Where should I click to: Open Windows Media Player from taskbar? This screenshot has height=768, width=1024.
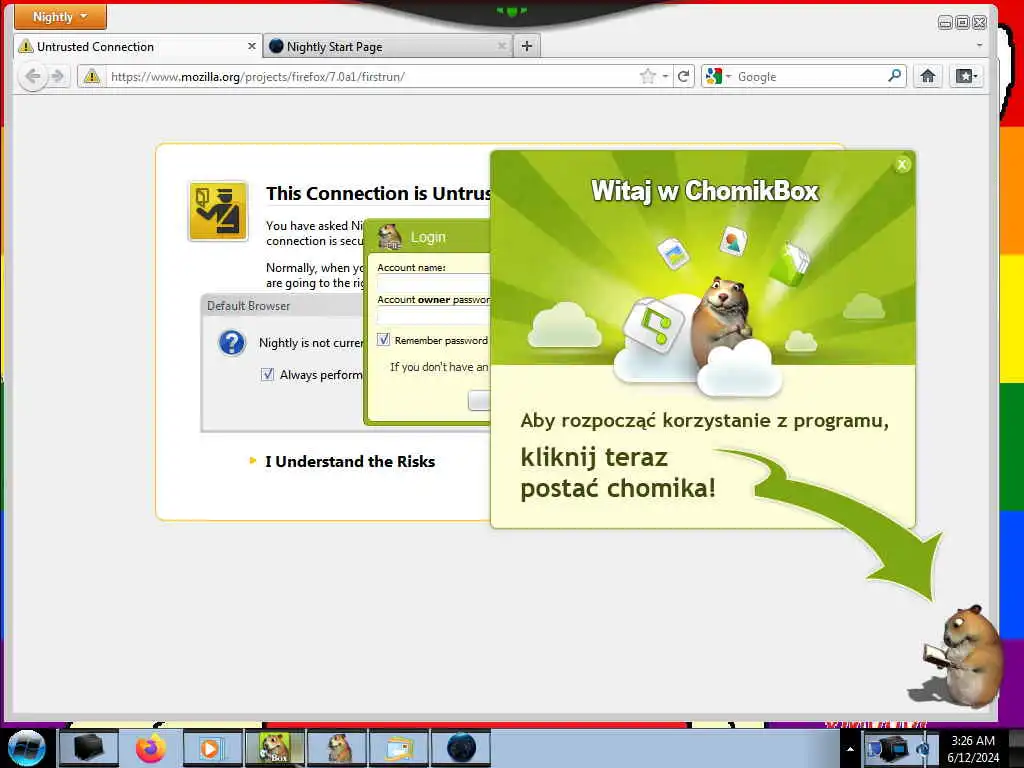pyautogui.click(x=213, y=748)
